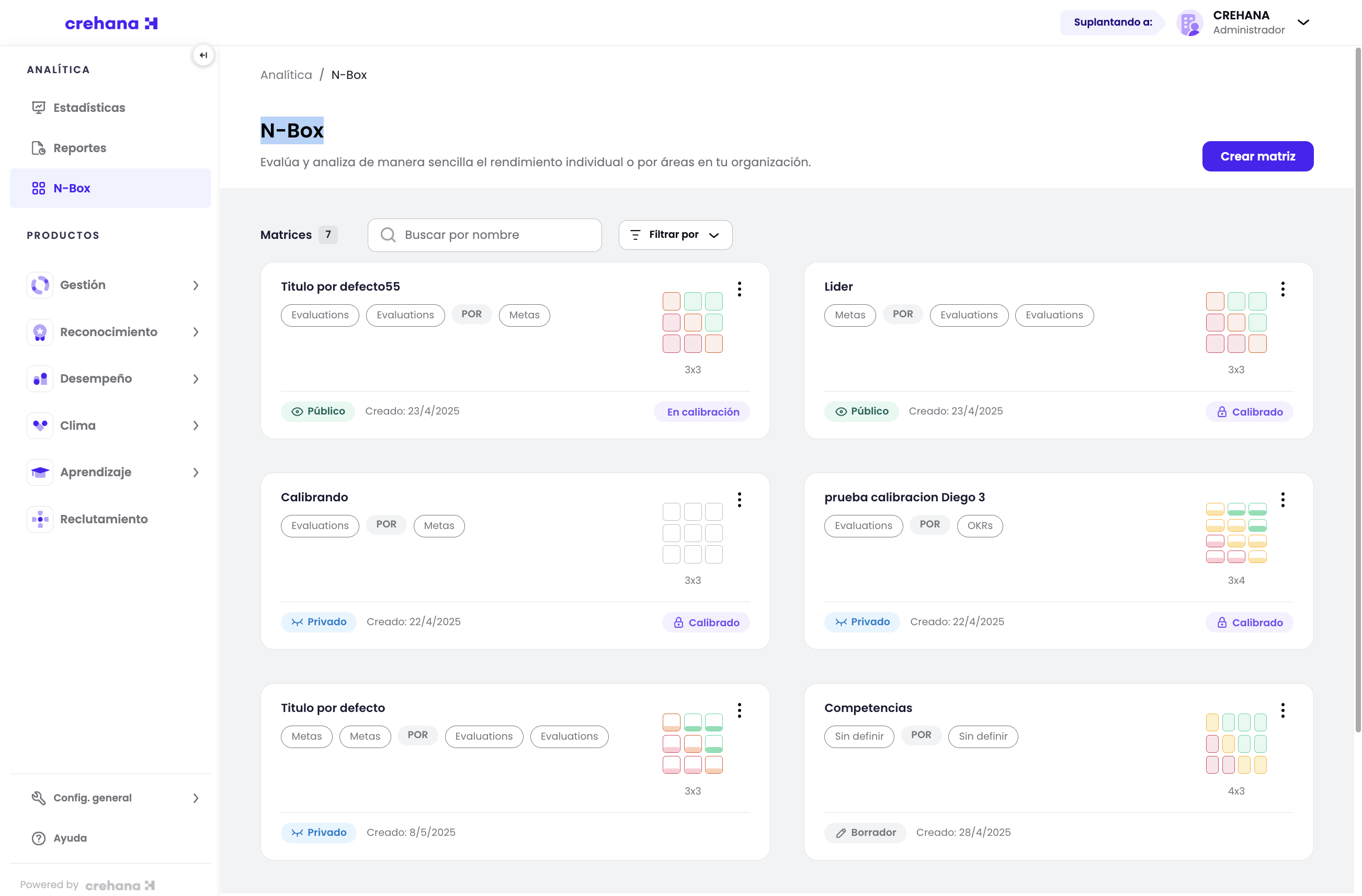Screen dimensions: 1362x896
Task: Open options menu for Calibrando card
Action: click(x=740, y=500)
